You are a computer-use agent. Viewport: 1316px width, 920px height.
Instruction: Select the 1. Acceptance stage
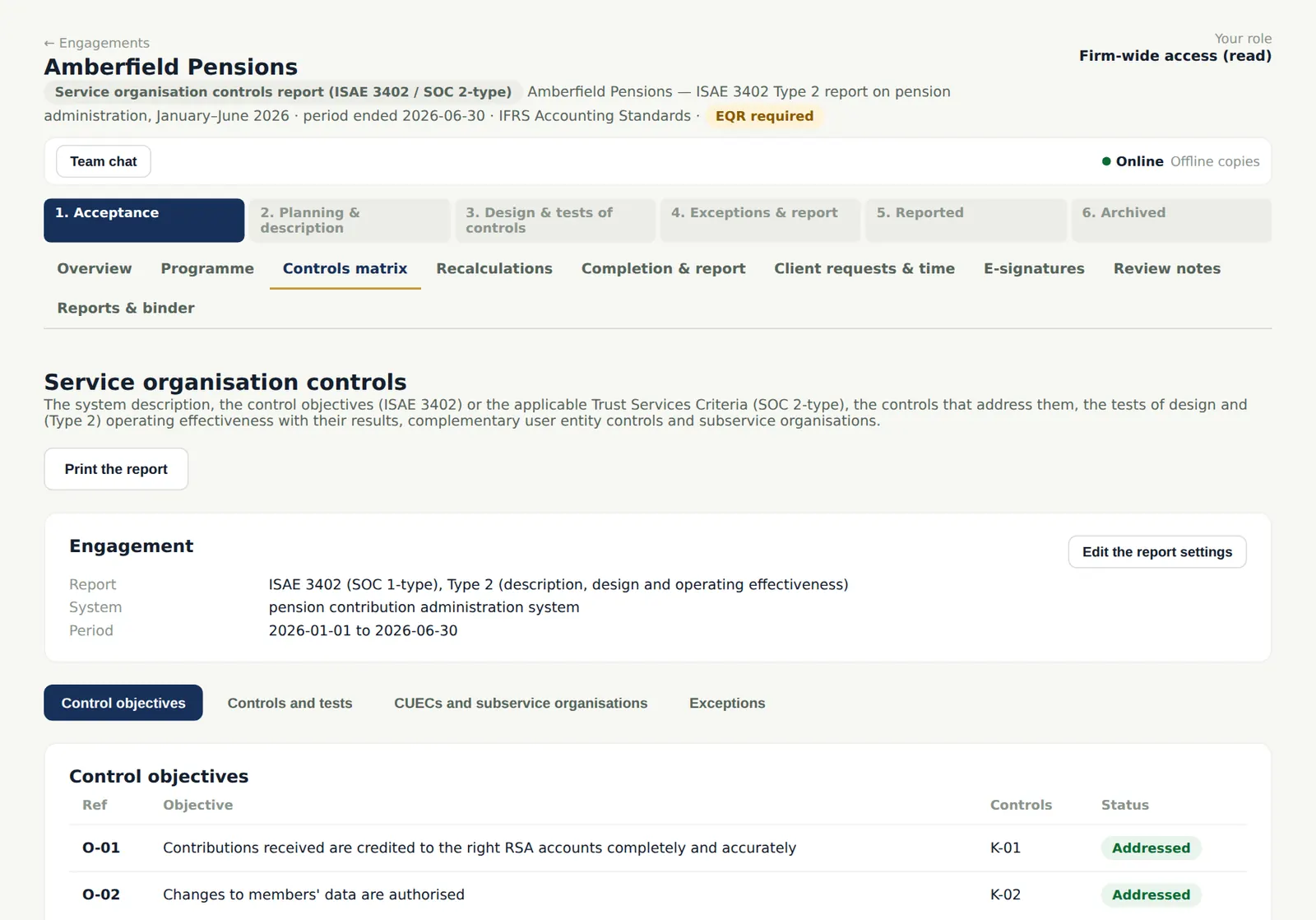click(144, 221)
